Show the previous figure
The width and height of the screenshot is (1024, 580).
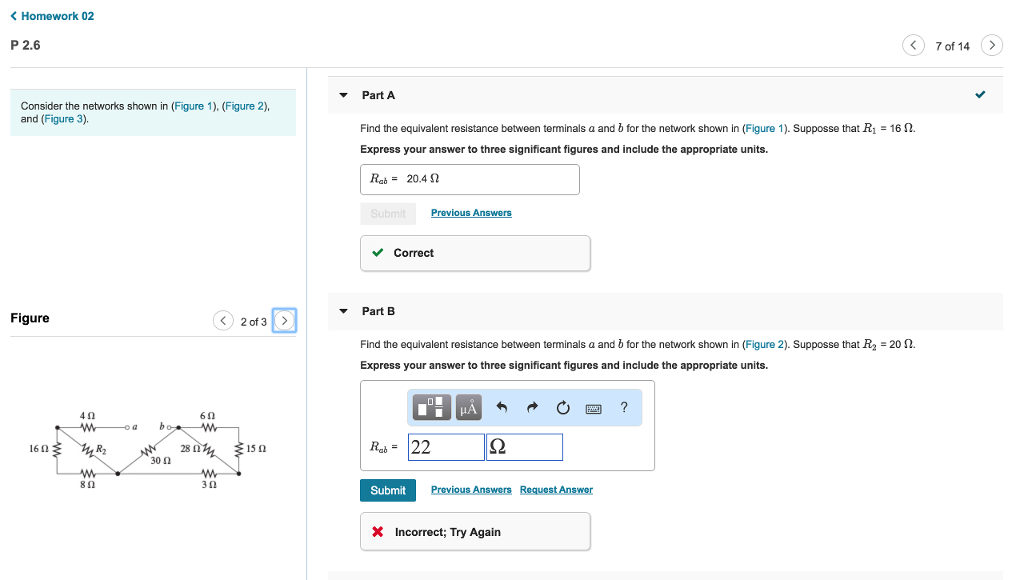tap(223, 321)
